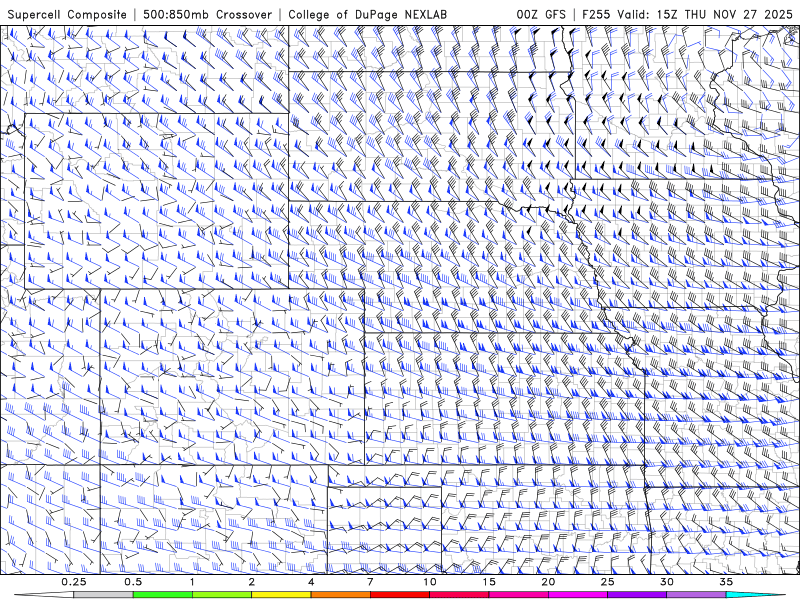The image size is (800, 600).
Task: Click the gray color bar segment
Action: (103, 595)
